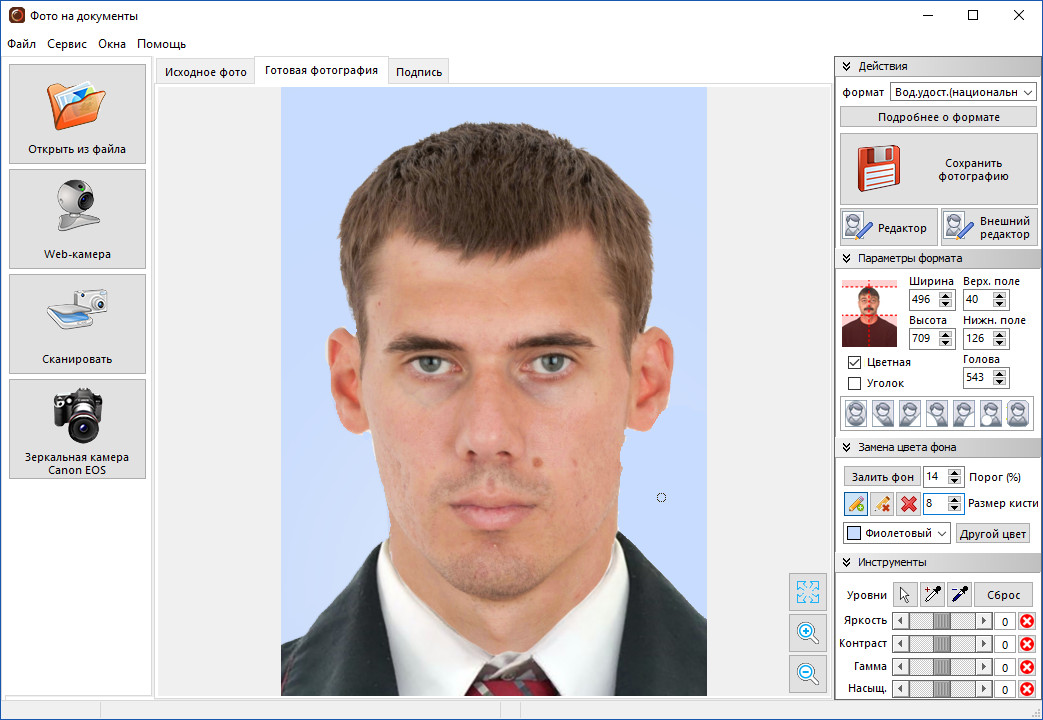The width and height of the screenshot is (1043, 720).
Task: Activate the remove-background pencil brush
Action: 882,504
